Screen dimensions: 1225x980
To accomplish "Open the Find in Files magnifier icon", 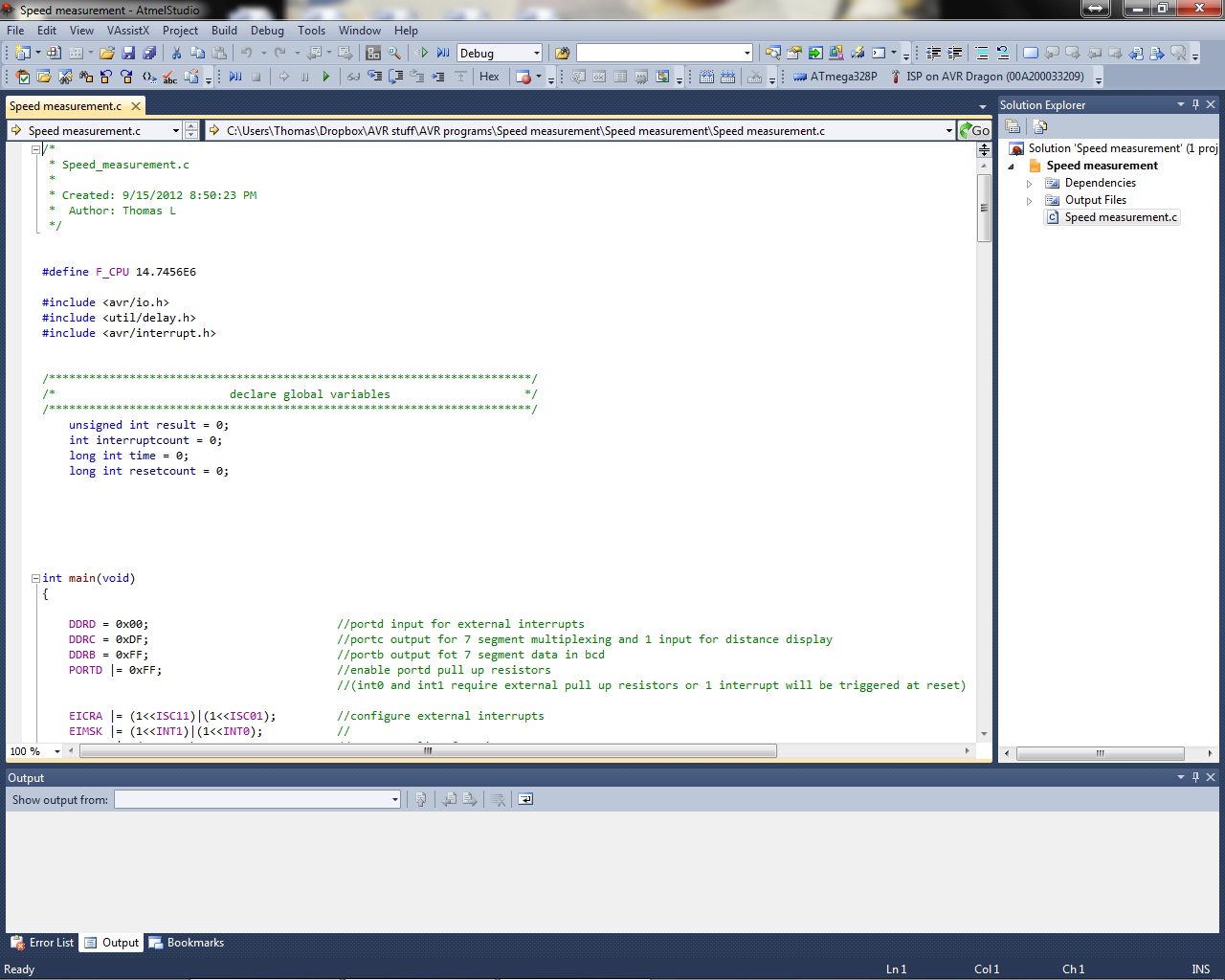I will (394, 53).
